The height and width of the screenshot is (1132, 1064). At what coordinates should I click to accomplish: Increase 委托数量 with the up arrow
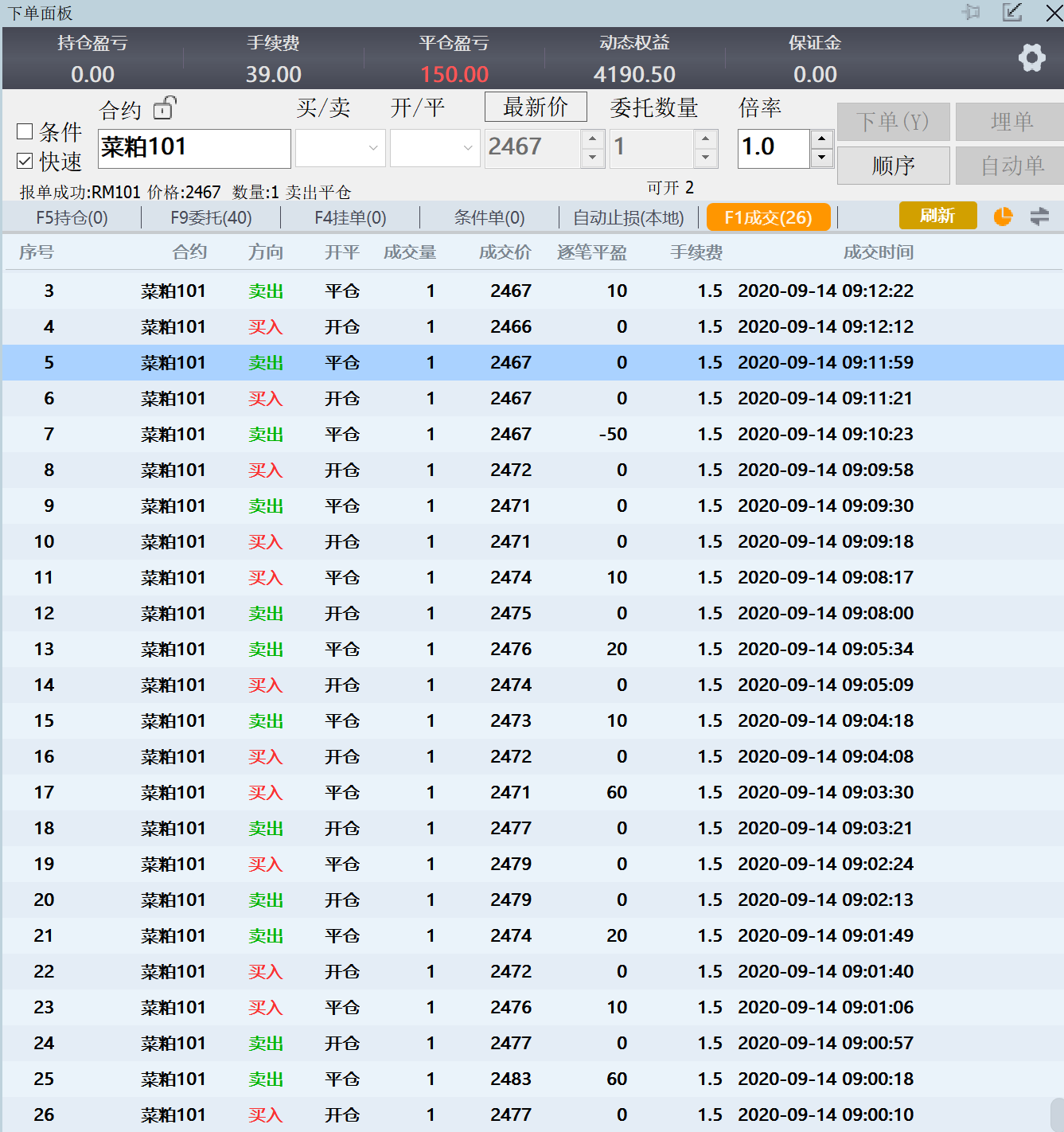click(x=705, y=139)
